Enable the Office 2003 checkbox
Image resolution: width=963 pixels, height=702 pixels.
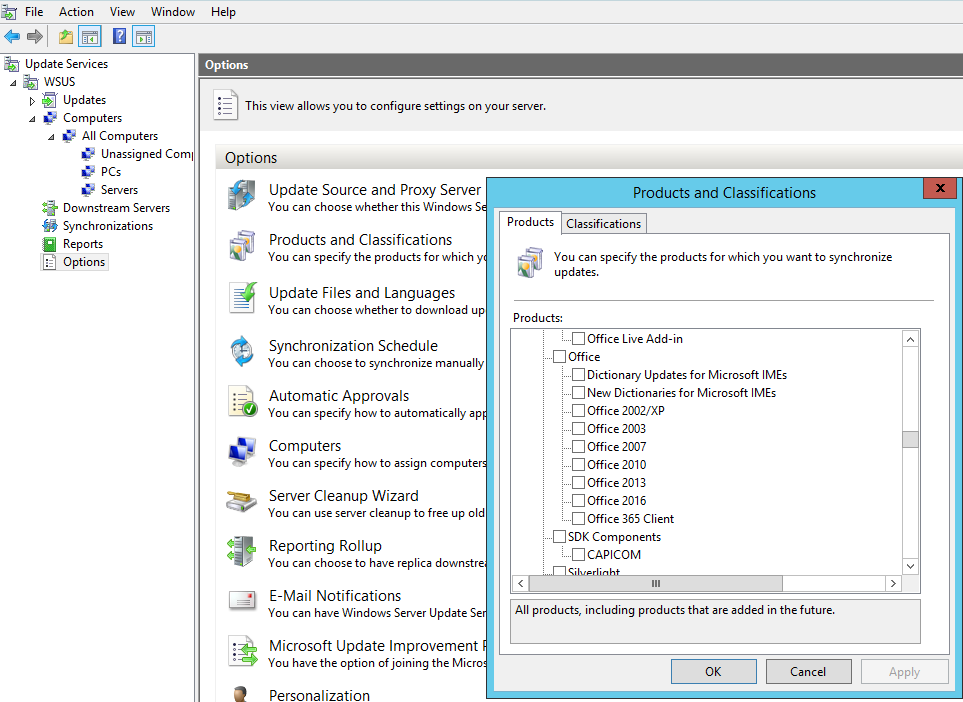pos(579,429)
